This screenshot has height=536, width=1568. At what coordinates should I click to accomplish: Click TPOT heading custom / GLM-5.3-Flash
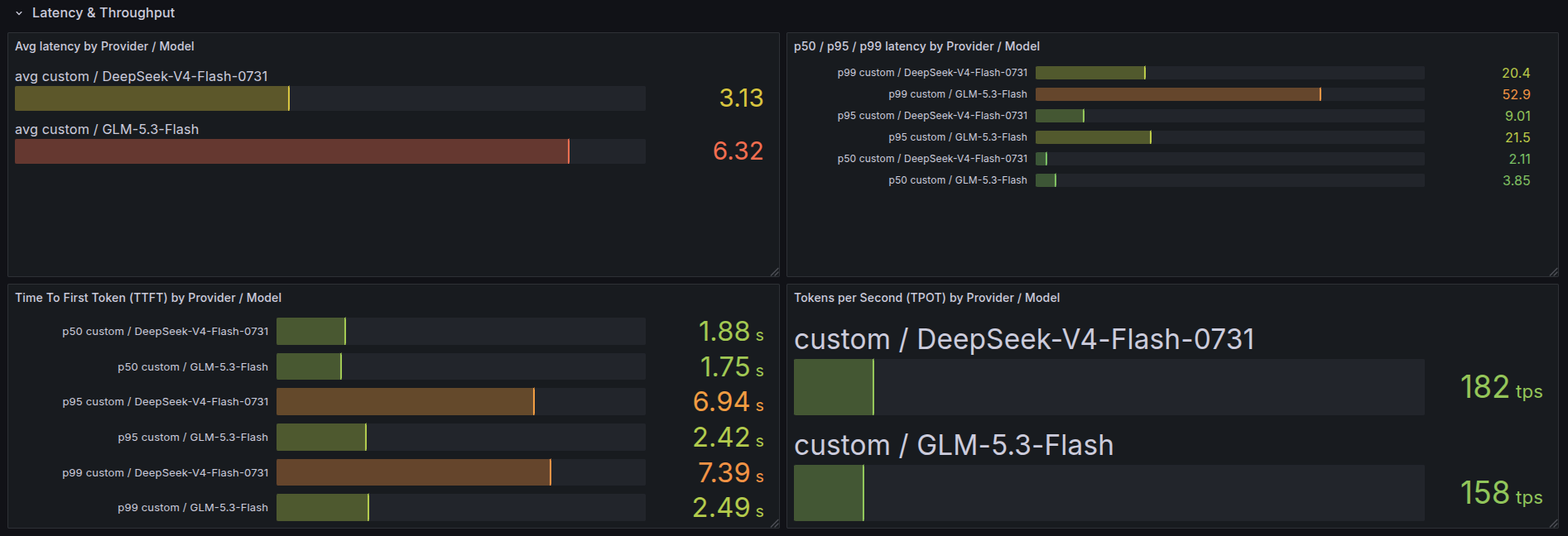coord(954,445)
